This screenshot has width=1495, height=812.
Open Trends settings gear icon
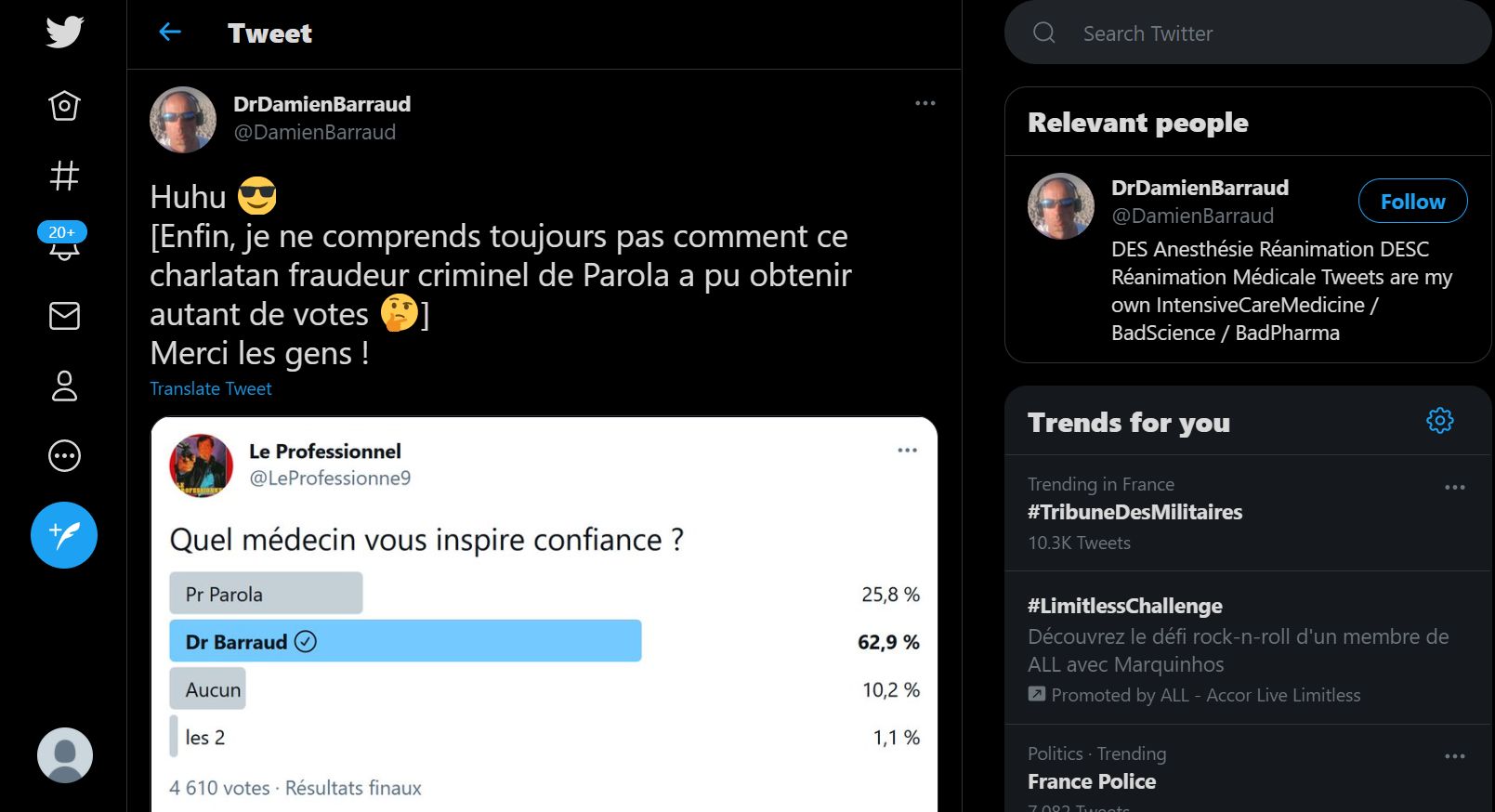1439,421
